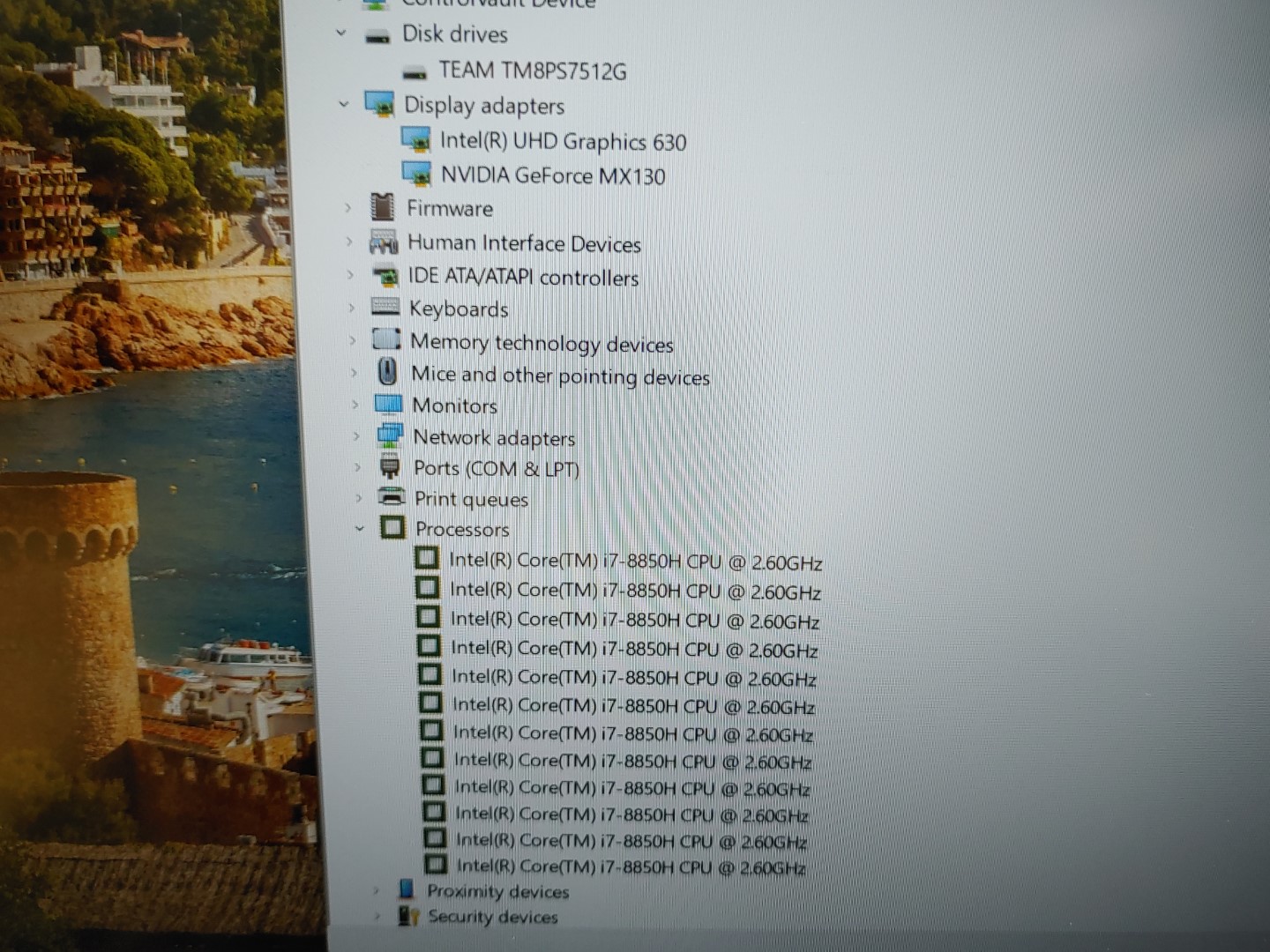Click the mouse icon for pointing devices
This screenshot has height=952, width=1270.
coord(387,371)
